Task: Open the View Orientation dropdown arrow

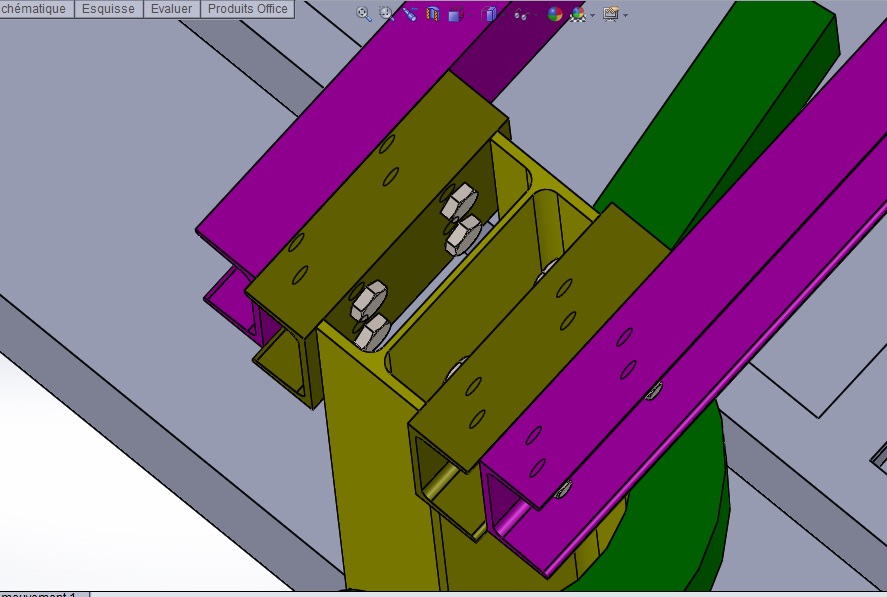Action: [471, 15]
